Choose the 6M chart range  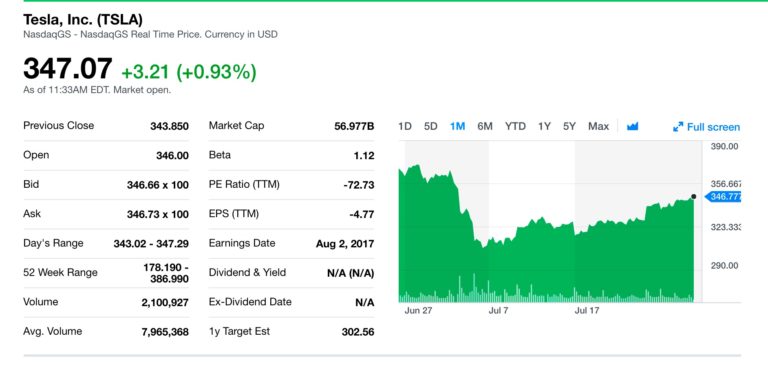(x=484, y=126)
